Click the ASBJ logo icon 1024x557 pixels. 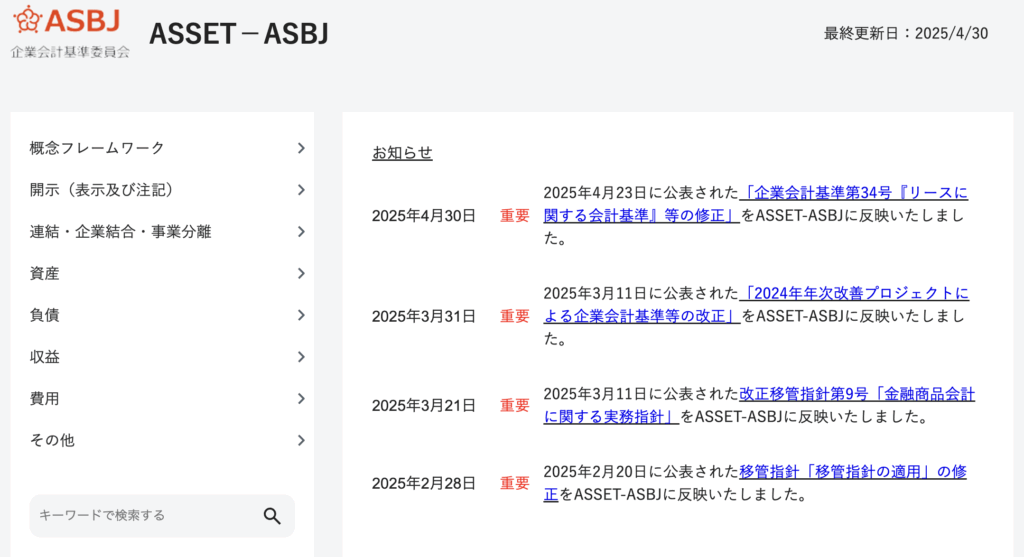[x=27, y=20]
